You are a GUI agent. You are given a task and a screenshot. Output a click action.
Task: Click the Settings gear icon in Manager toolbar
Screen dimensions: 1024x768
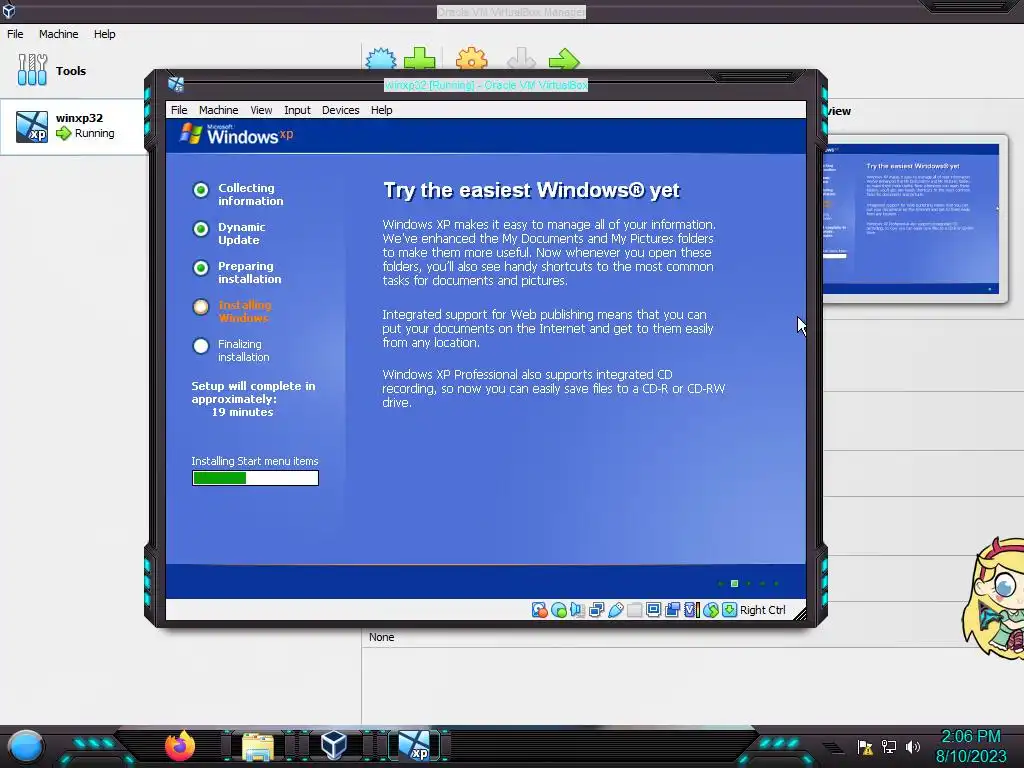click(x=472, y=60)
